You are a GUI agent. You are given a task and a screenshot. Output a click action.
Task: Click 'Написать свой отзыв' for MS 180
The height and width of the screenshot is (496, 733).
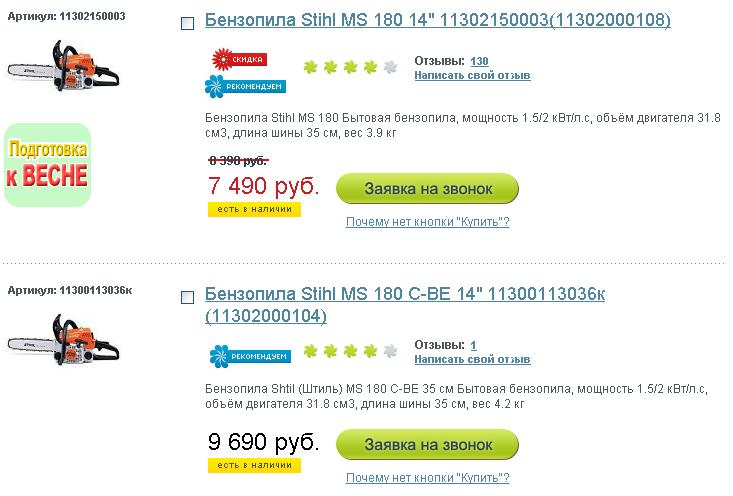[x=472, y=75]
